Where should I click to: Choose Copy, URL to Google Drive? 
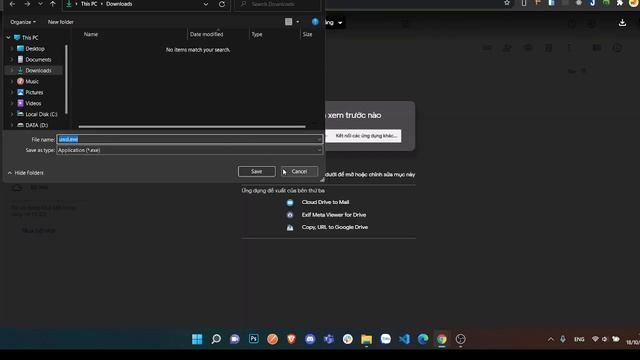(x=335, y=227)
